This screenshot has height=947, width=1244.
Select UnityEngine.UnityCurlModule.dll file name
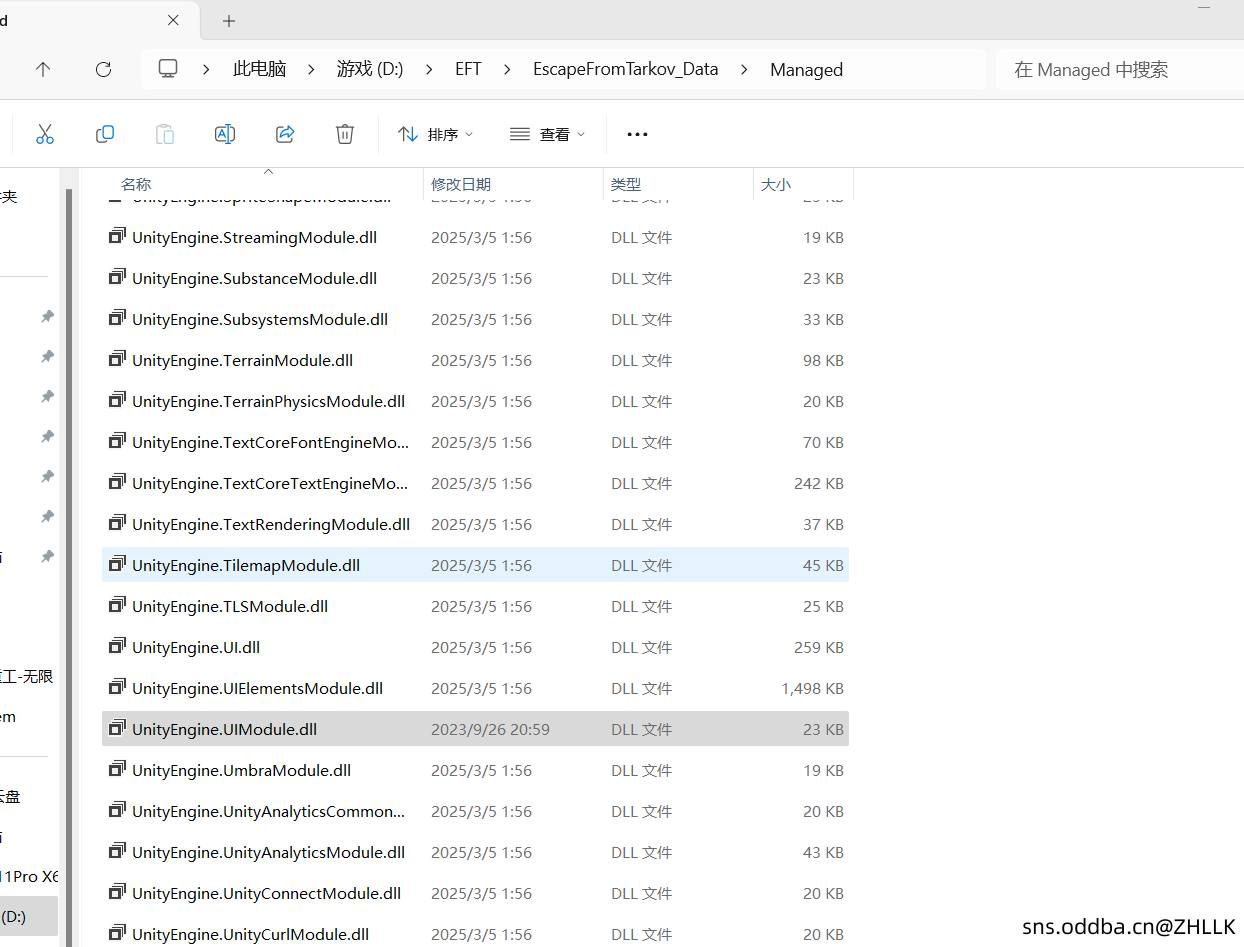point(250,934)
